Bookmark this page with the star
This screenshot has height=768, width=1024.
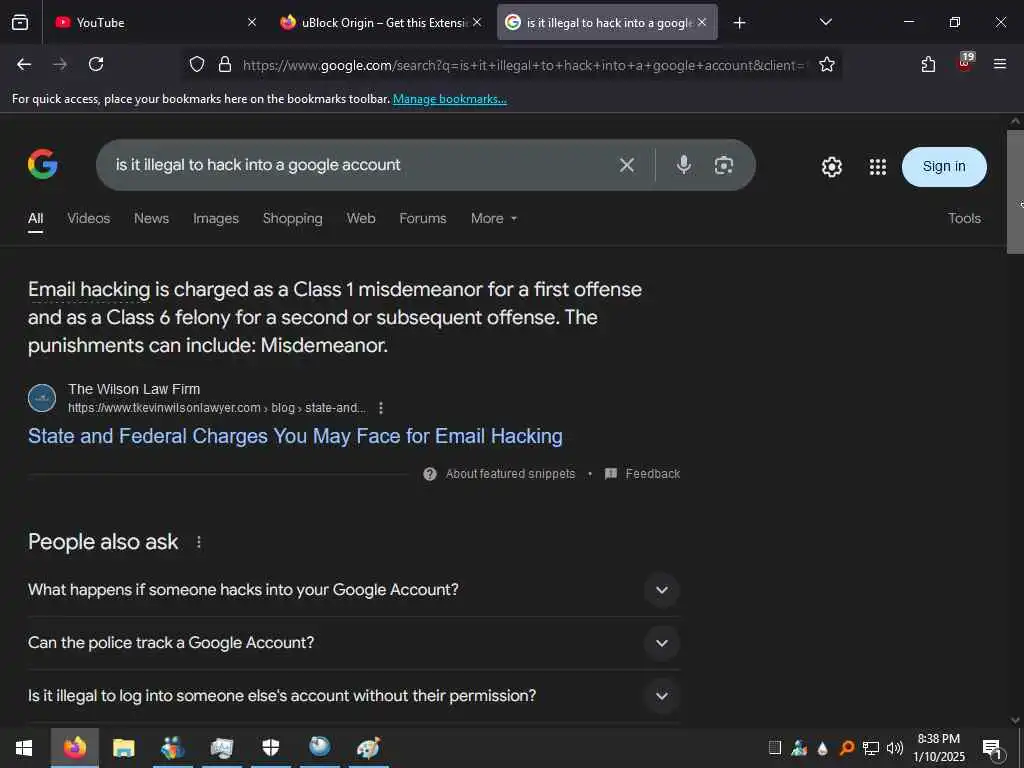point(827,64)
